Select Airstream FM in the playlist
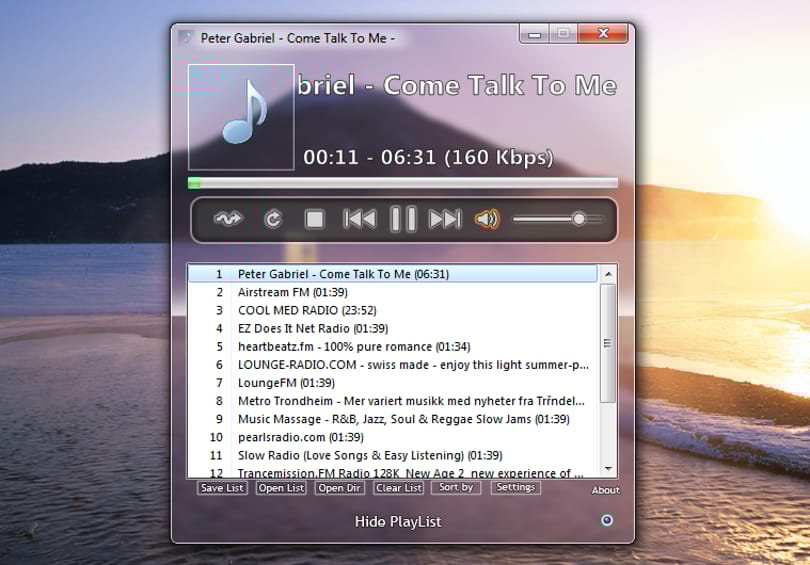This screenshot has height=565, width=810. pyautogui.click(x=393, y=292)
